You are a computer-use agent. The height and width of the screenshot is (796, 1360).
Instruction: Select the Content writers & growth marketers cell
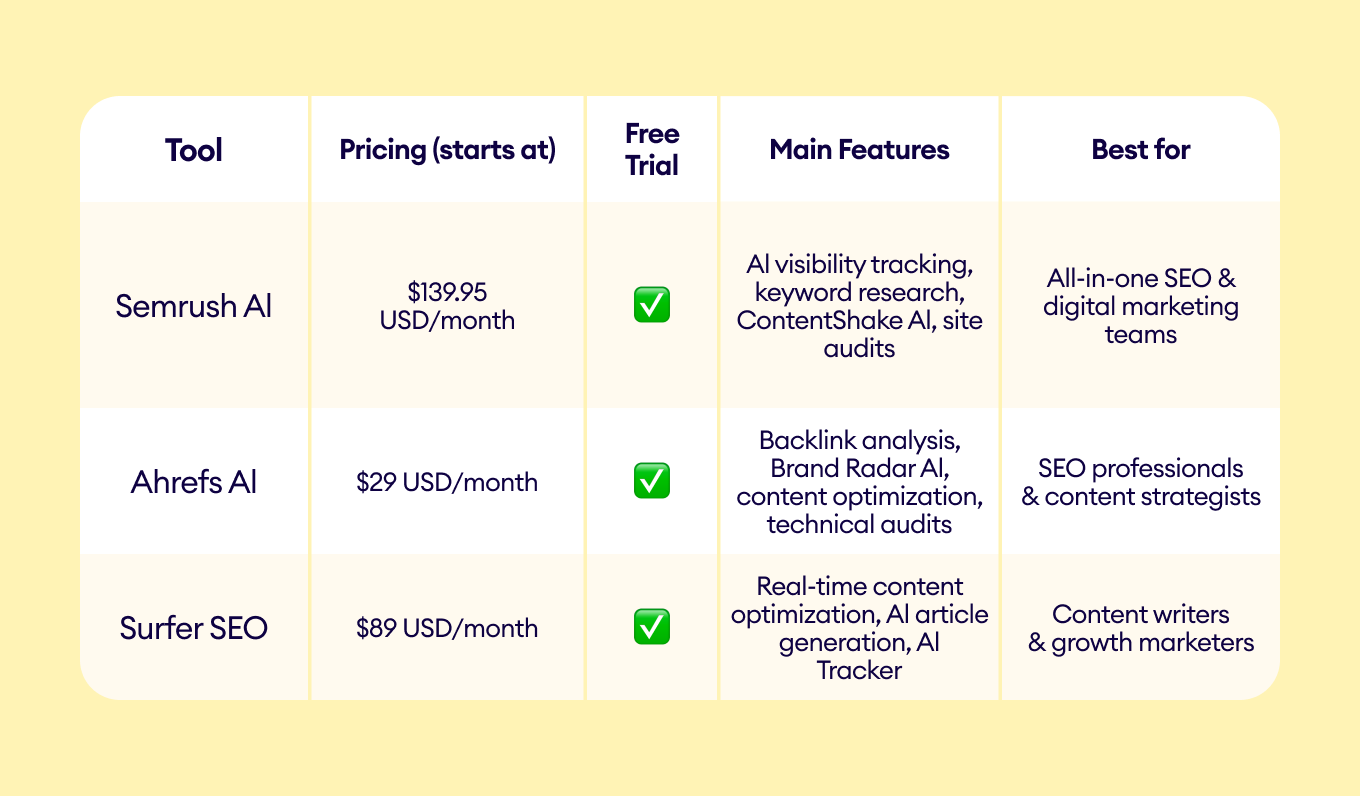pyautogui.click(x=1140, y=628)
